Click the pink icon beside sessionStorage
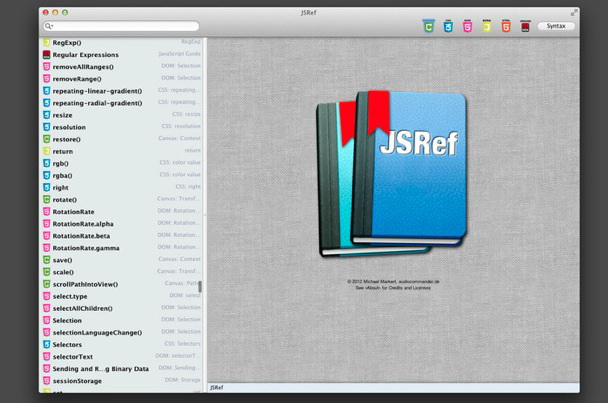Image resolution: width=608 pixels, height=403 pixels. [47, 381]
